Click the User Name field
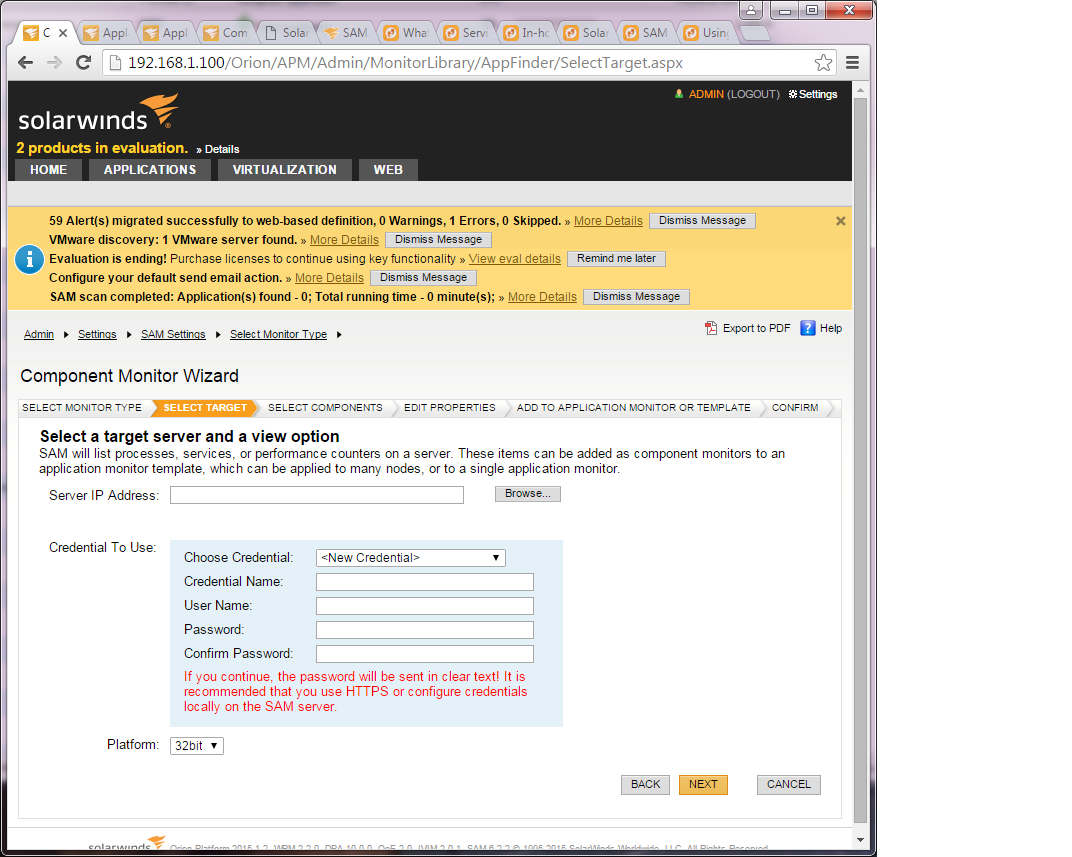The image size is (1072, 857). 425,606
